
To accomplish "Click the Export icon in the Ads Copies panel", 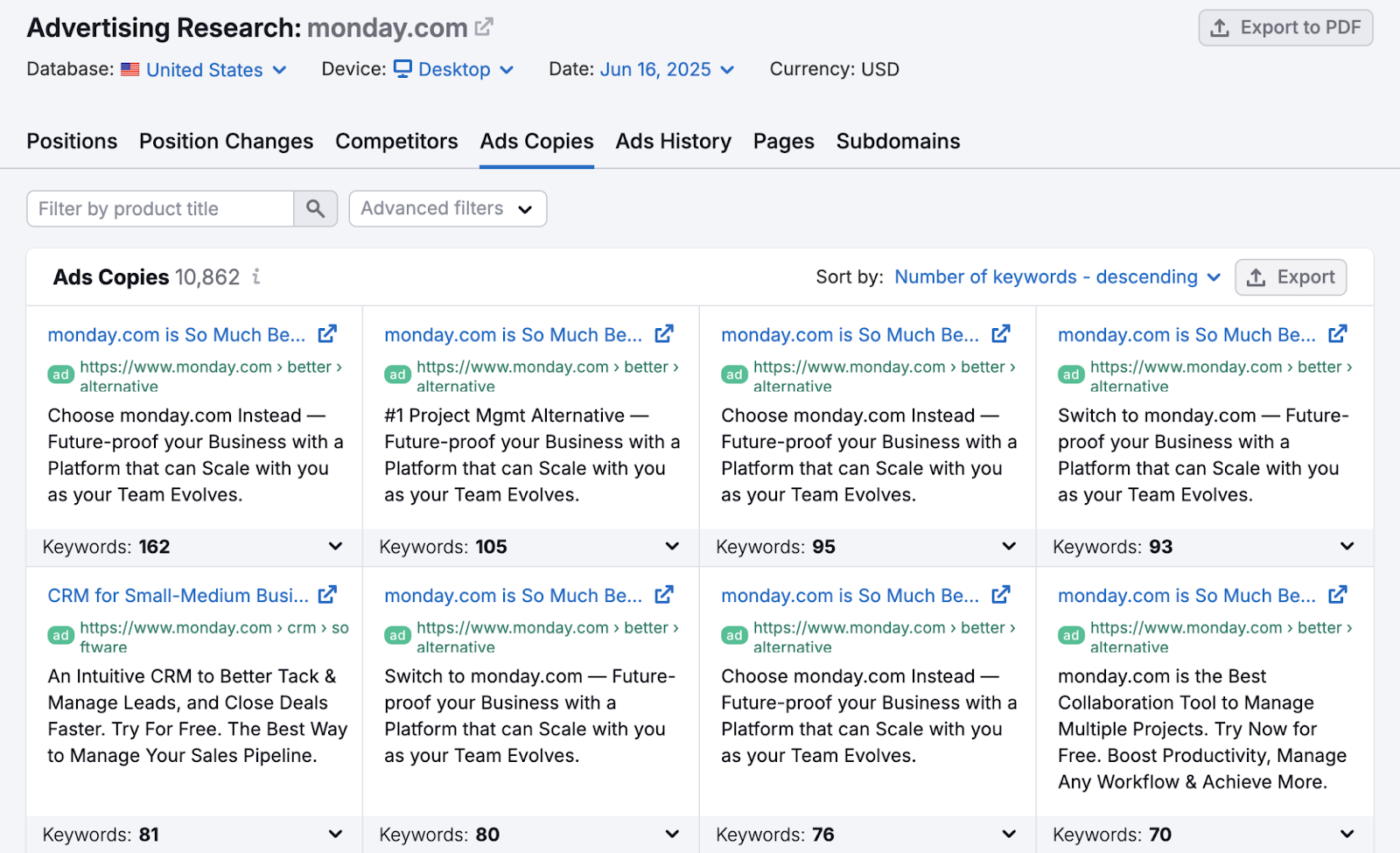I will pos(1256,276).
